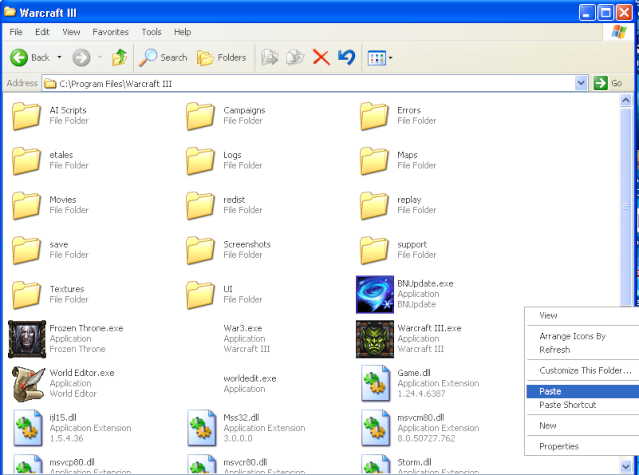The image size is (639, 475).
Task: Click the green Go button
Action: pos(608,83)
